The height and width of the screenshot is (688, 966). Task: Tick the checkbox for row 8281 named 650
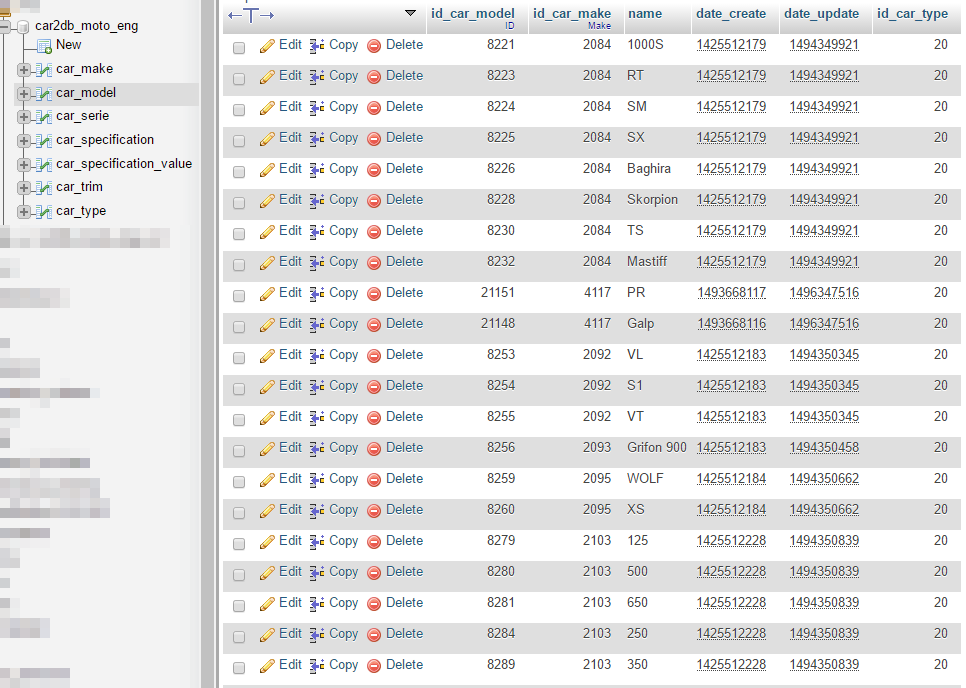click(x=239, y=606)
